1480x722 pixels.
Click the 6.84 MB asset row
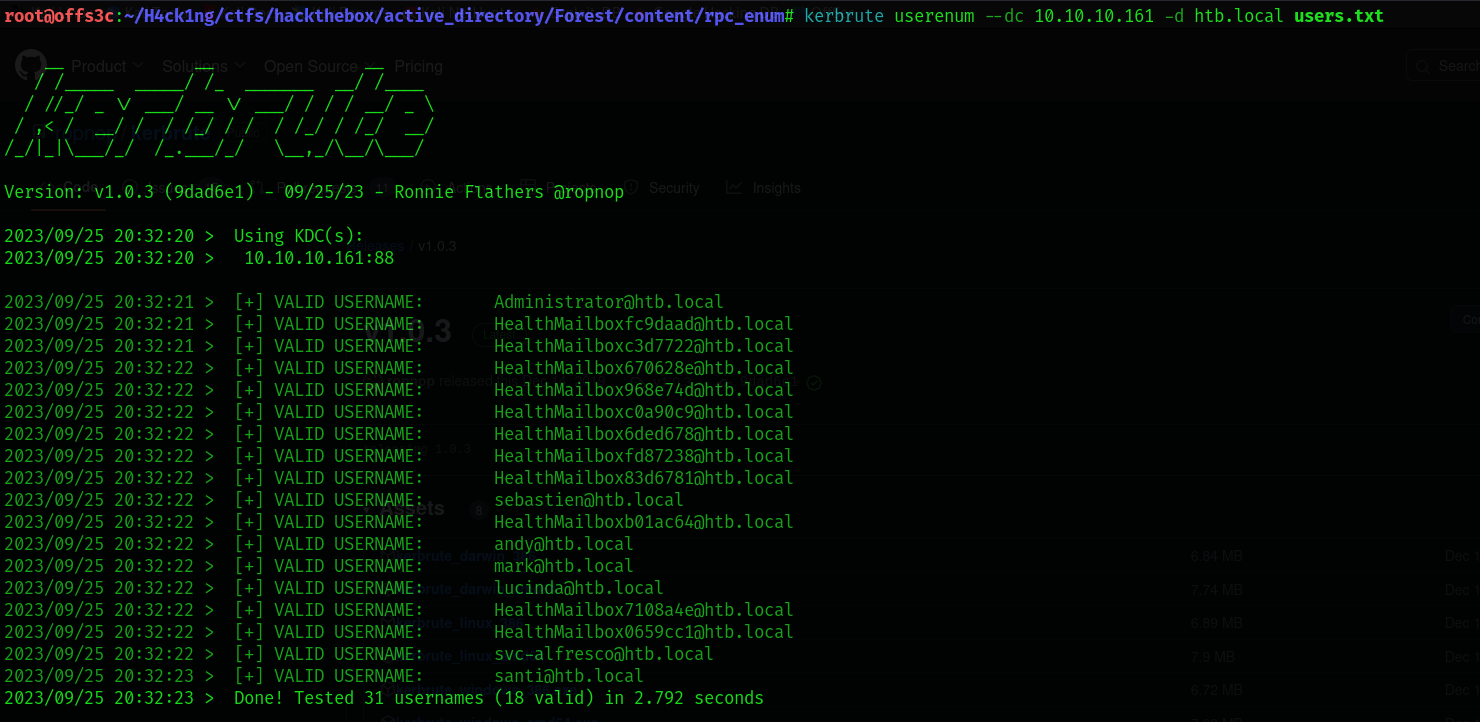point(930,556)
